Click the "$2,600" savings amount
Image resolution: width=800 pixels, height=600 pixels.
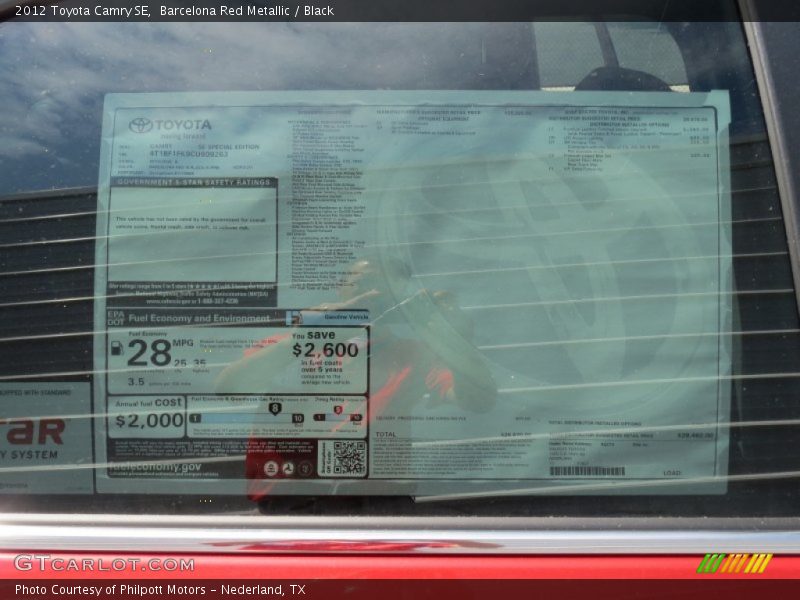[326, 350]
